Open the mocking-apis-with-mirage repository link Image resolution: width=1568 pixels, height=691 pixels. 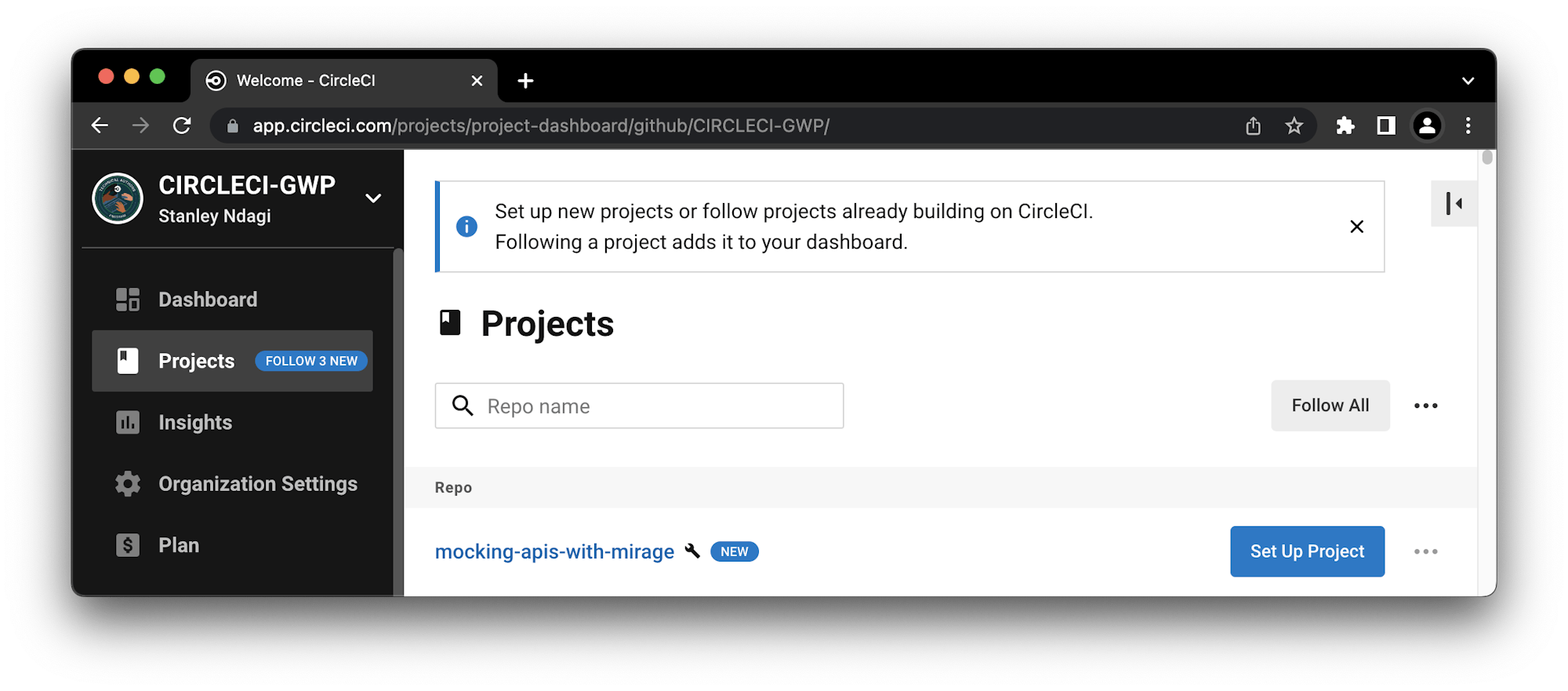click(x=554, y=551)
